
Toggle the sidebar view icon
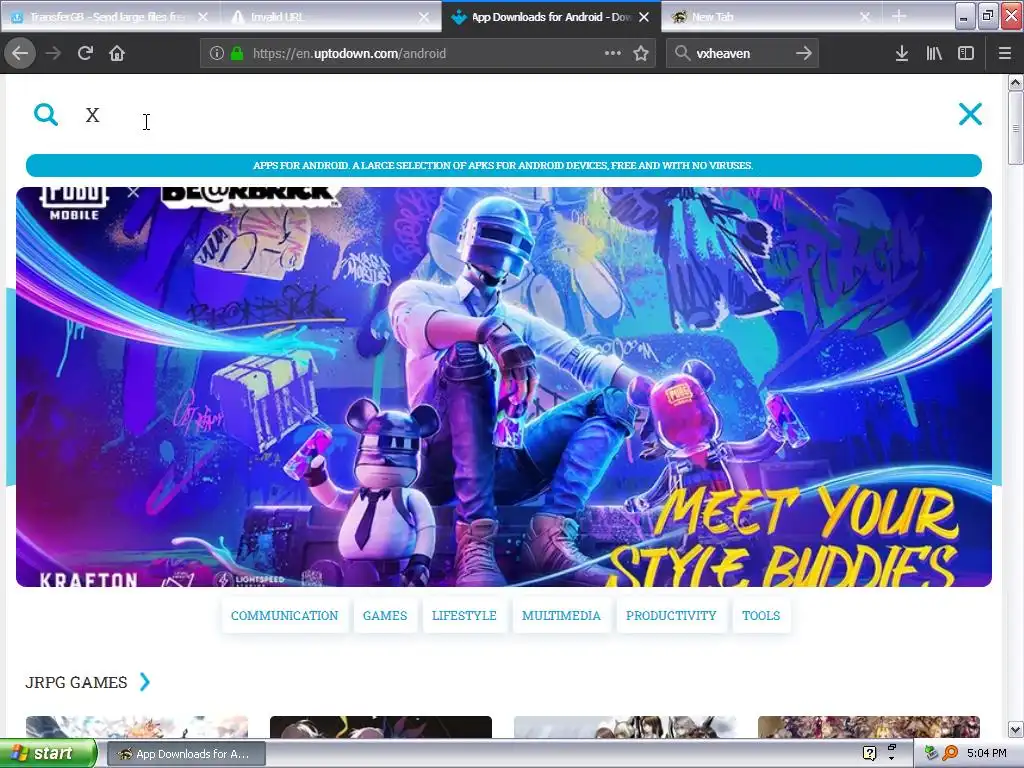click(x=966, y=54)
